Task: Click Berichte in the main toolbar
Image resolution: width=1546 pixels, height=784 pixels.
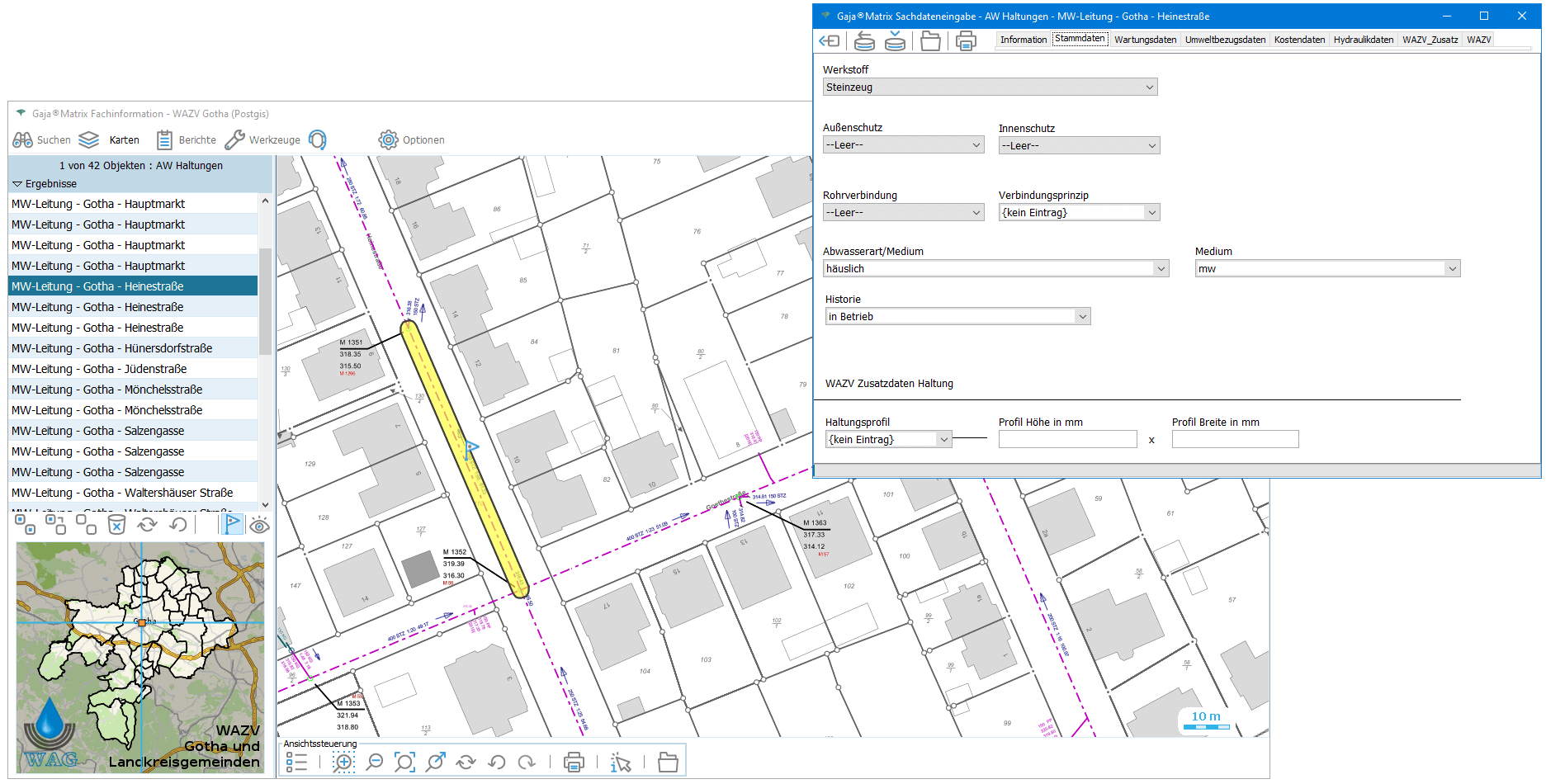Action: [x=187, y=140]
